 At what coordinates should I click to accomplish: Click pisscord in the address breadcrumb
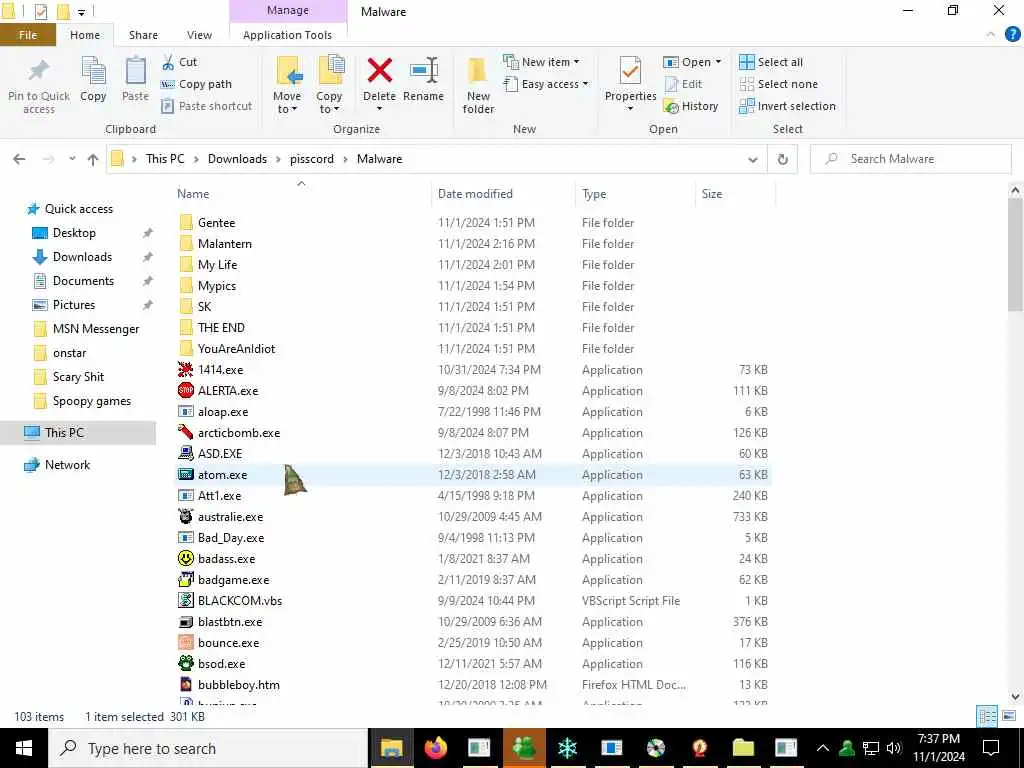[312, 159]
